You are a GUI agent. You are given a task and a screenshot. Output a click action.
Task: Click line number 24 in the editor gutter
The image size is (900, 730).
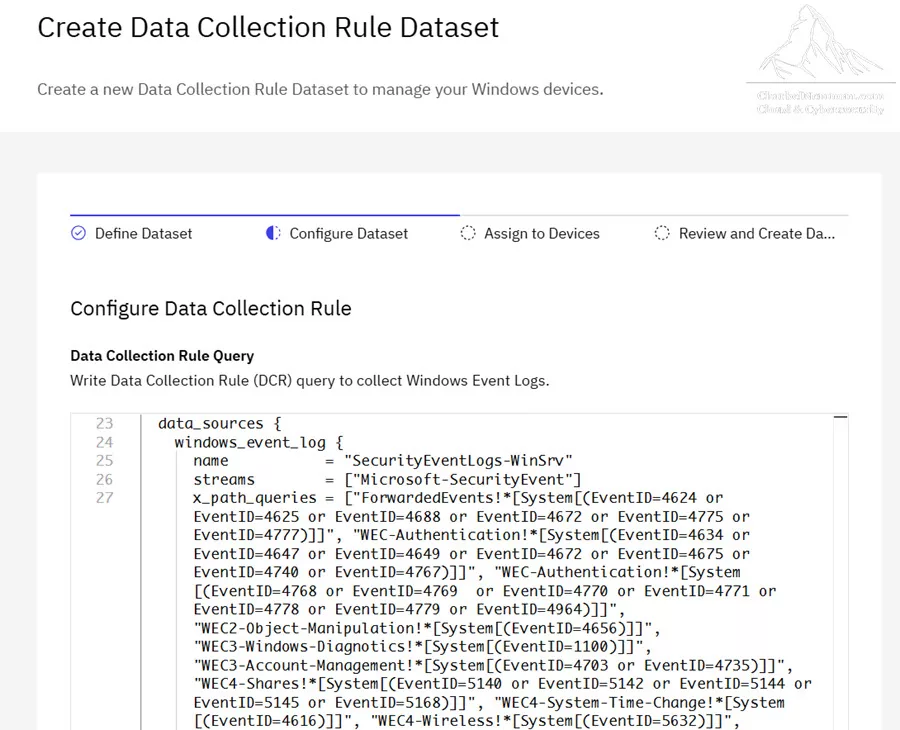pos(104,442)
